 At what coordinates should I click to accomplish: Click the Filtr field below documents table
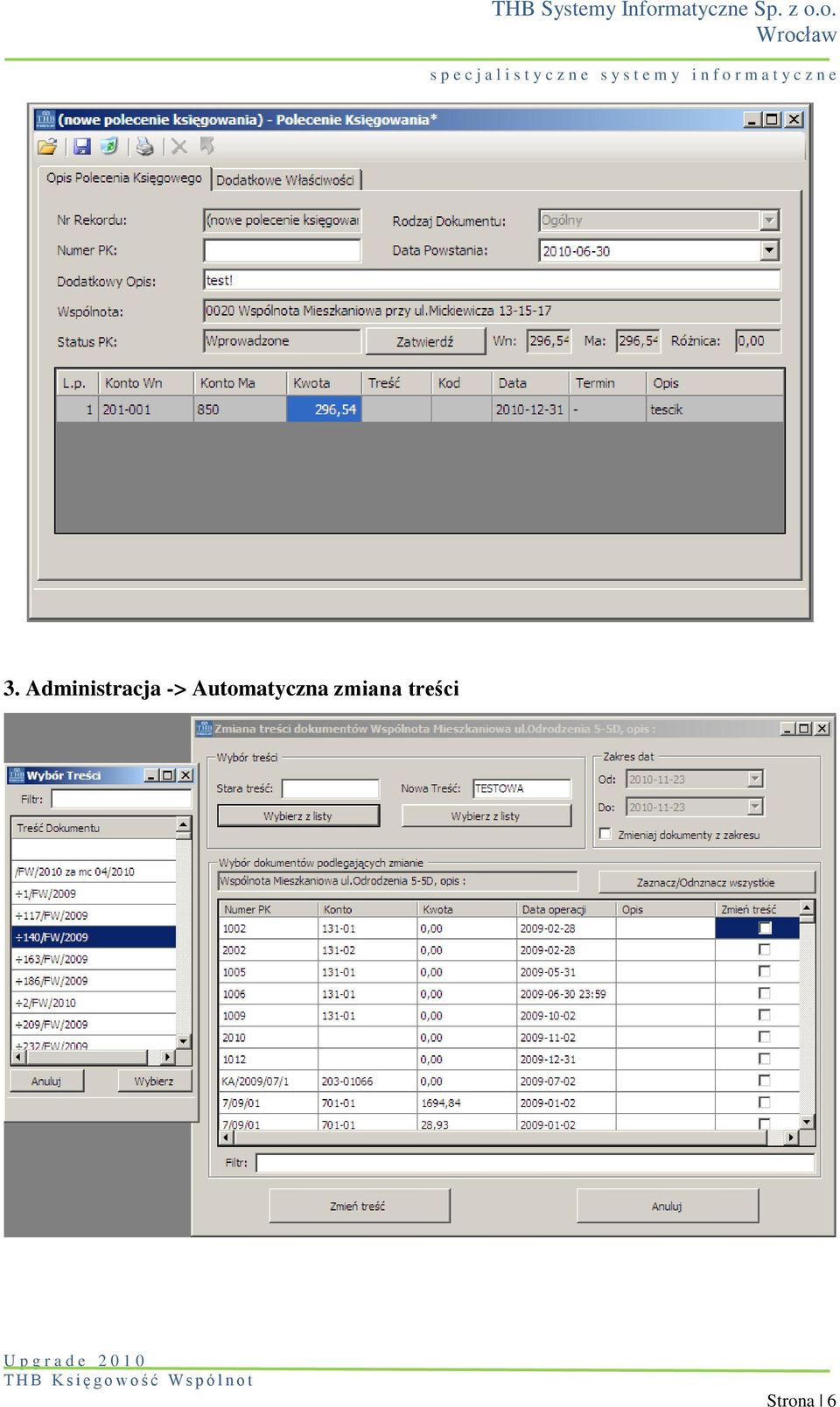tap(535, 1163)
